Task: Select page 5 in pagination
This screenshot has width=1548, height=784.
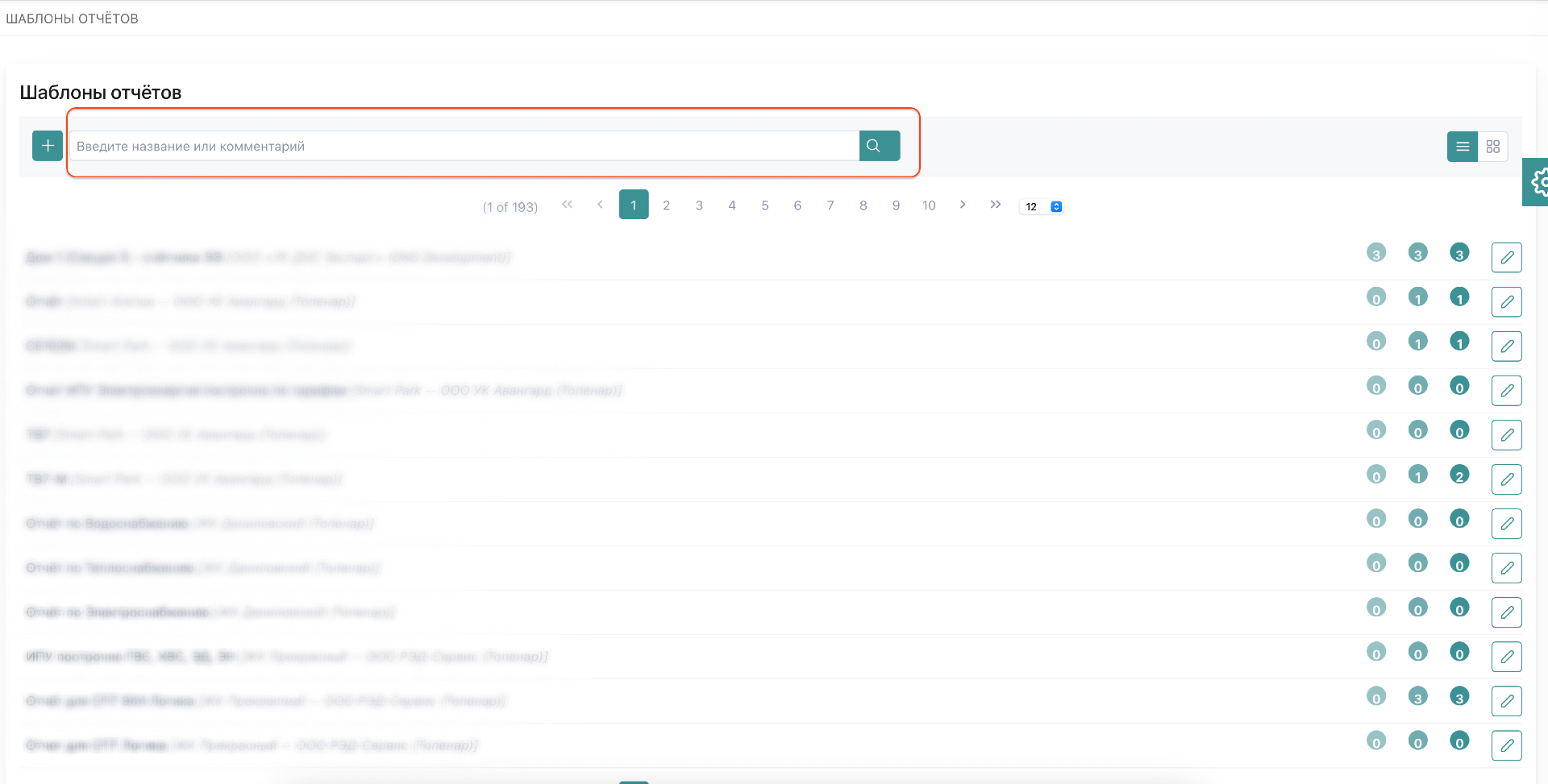Action: point(764,205)
